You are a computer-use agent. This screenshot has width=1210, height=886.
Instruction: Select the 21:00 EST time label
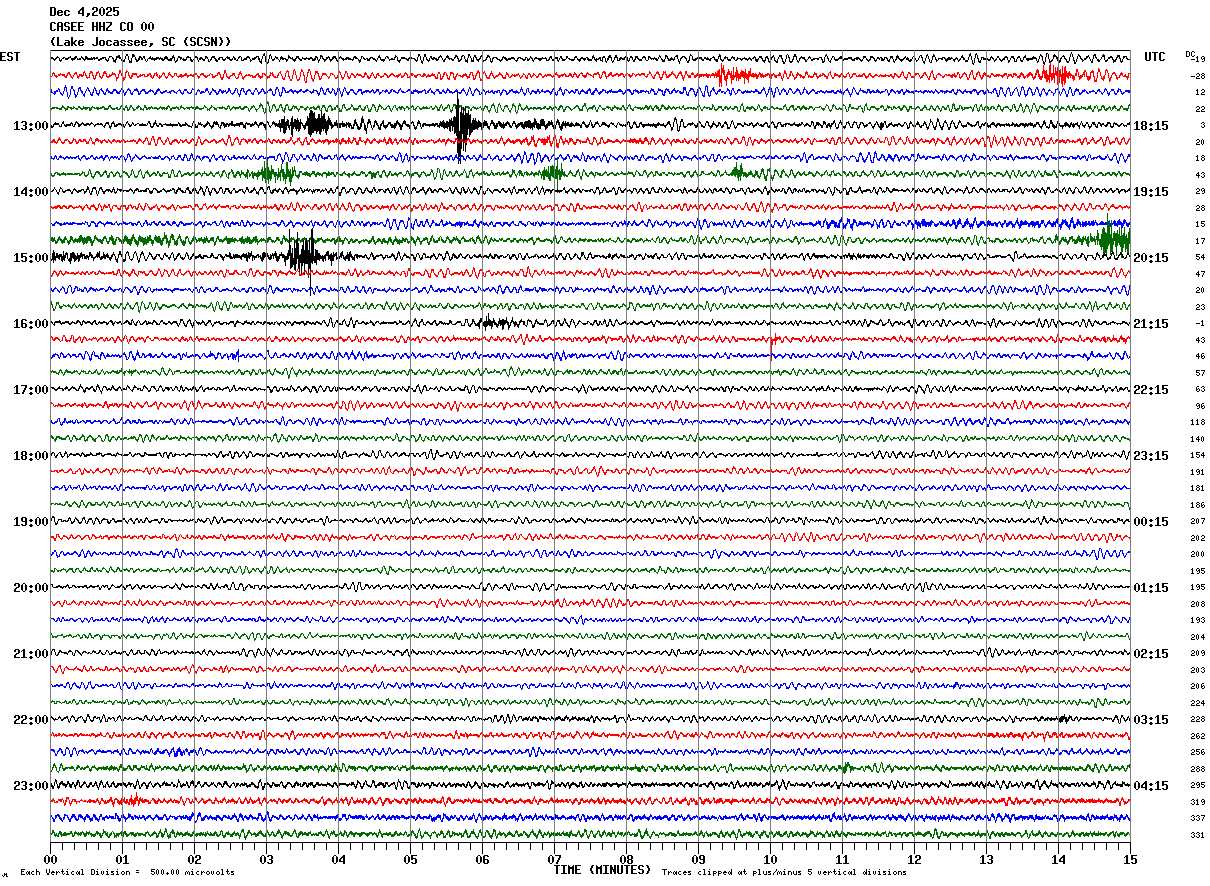point(30,654)
